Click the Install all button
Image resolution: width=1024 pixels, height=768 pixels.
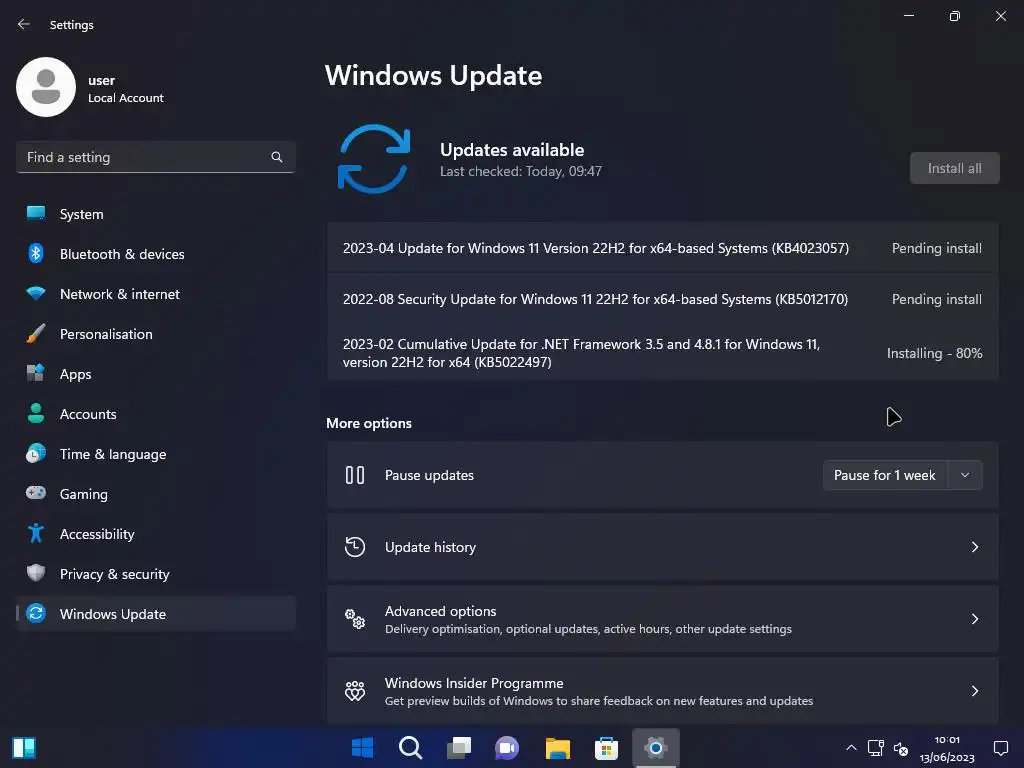(955, 168)
